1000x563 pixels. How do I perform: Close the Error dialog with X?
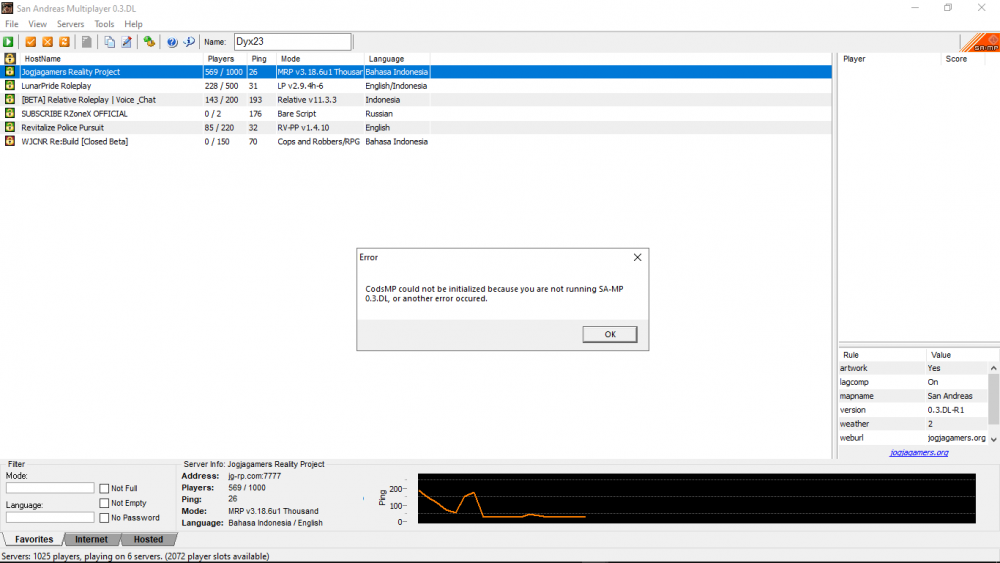637,257
